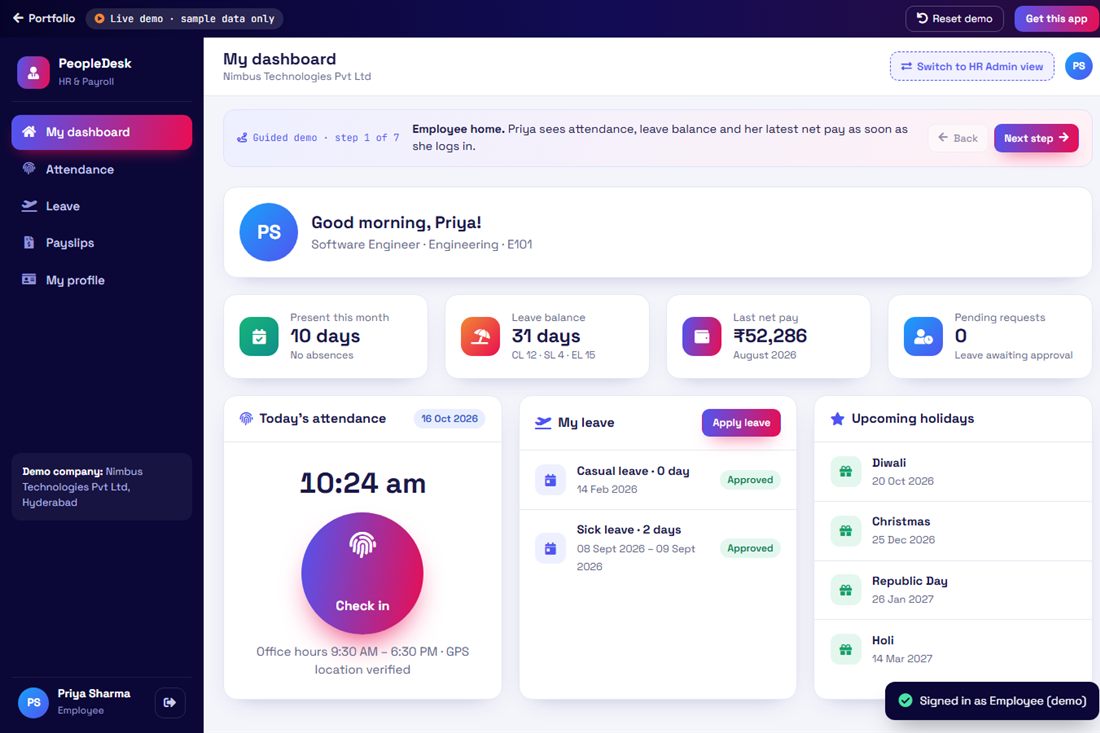Viewport: 1100px width, 733px height.
Task: Open My profile in the sidebar
Action: [102, 280]
